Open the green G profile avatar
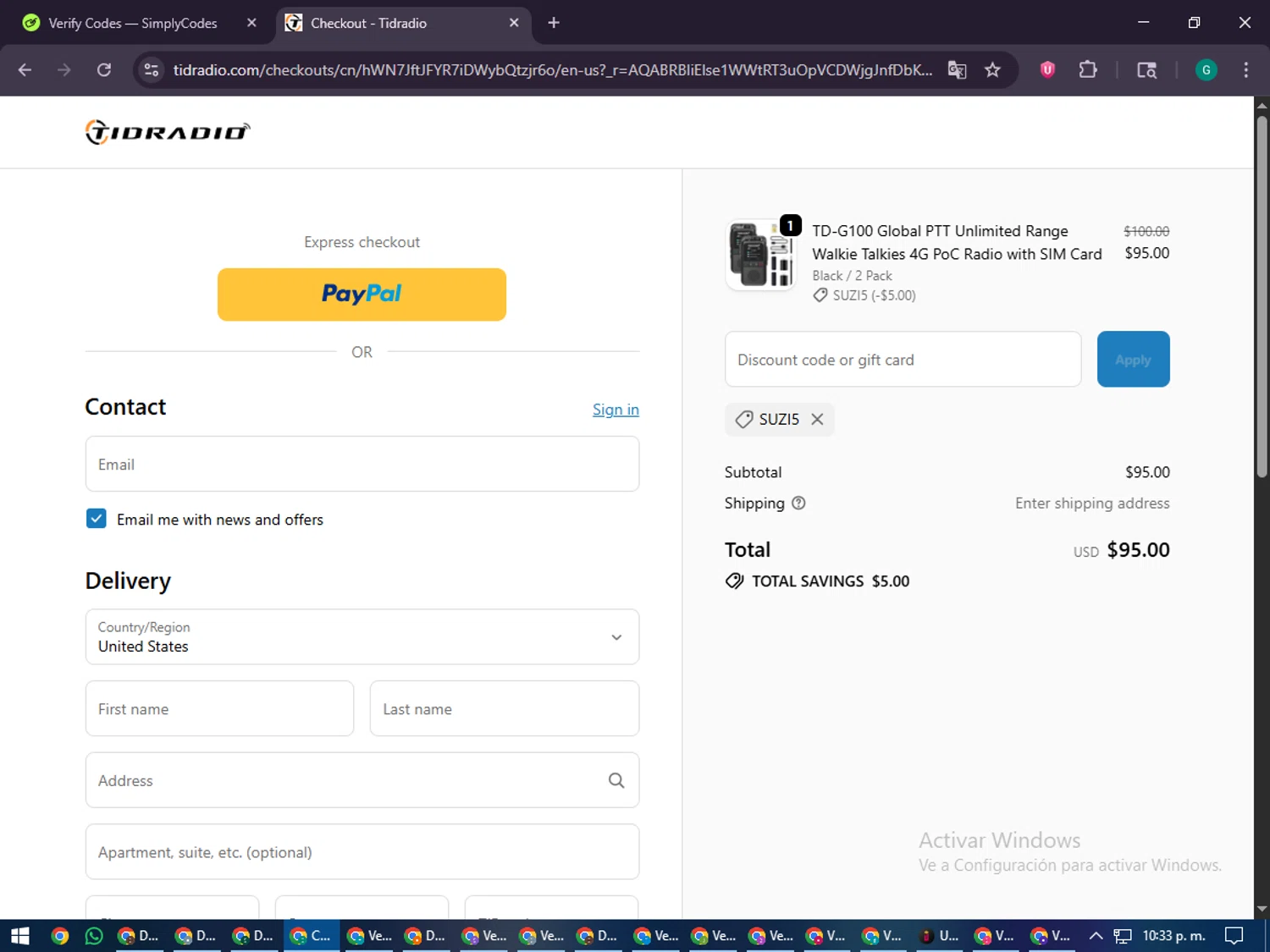Viewport: 1270px width, 952px height. [x=1206, y=70]
